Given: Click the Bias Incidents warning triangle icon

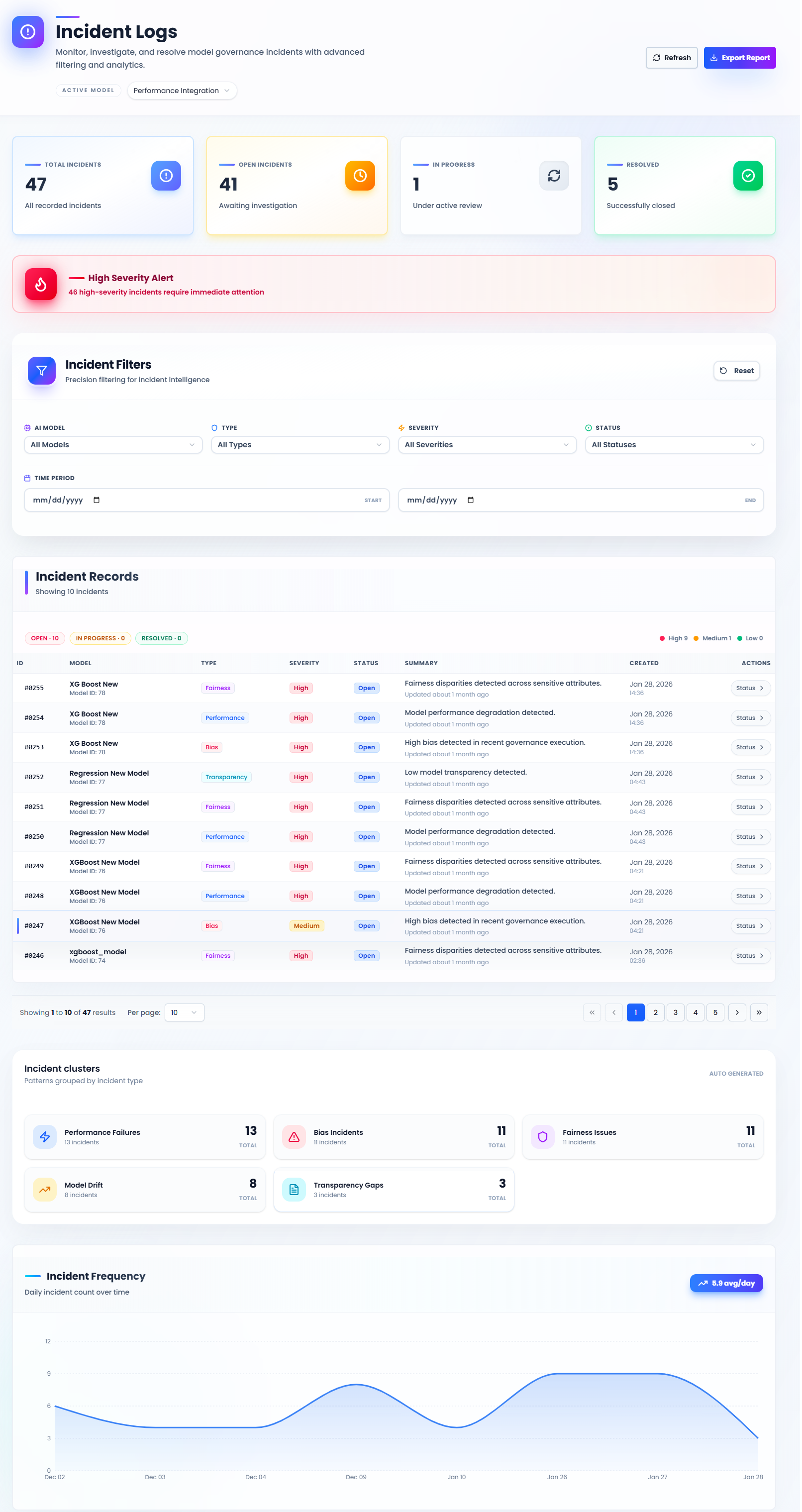Looking at the screenshot, I should 294,1137.
